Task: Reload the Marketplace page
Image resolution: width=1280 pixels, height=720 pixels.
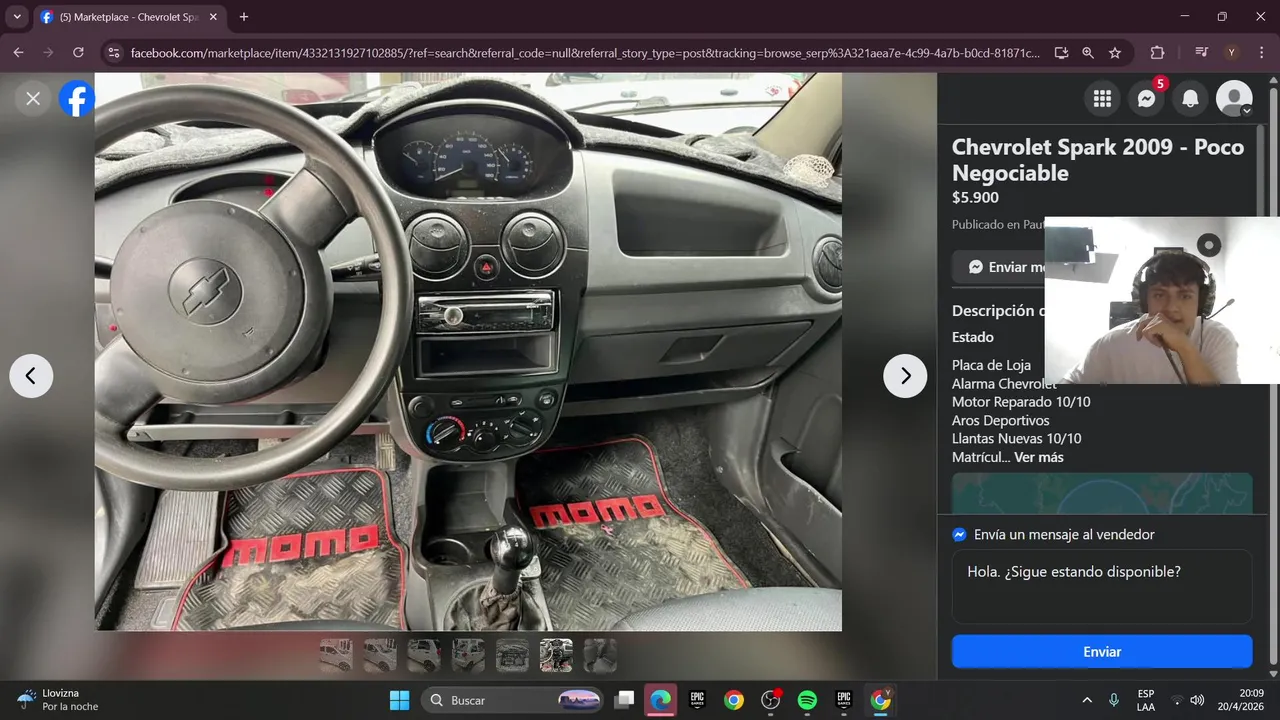Action: 78,53
